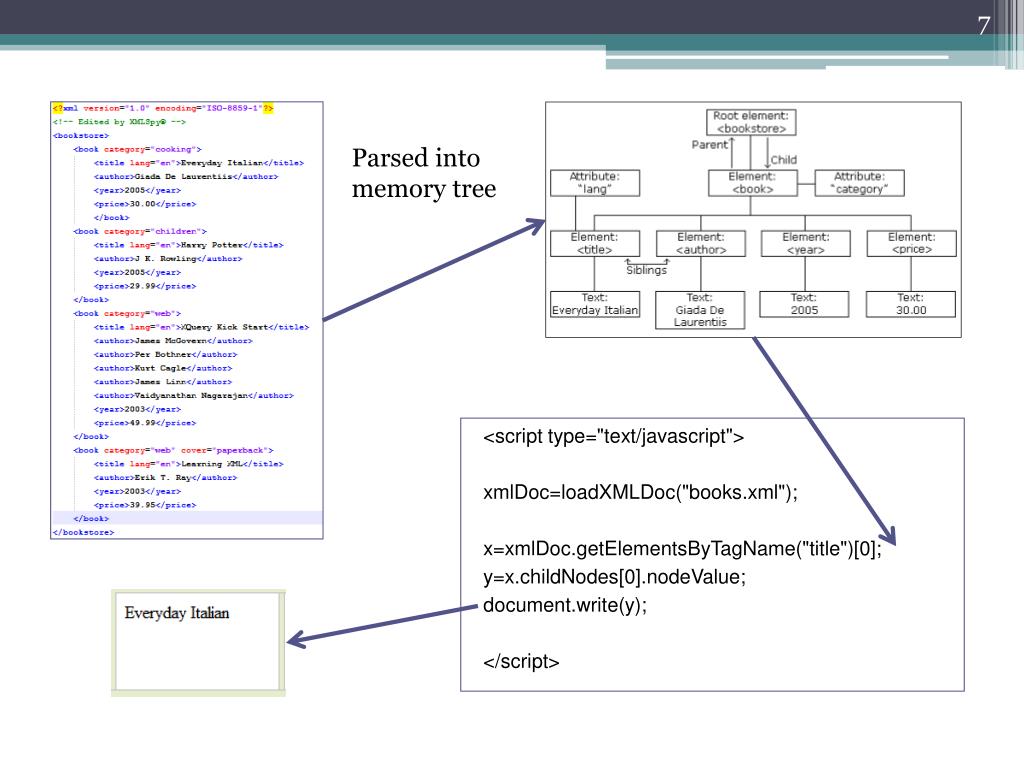Click the <price>30.00</price> code line

(144, 204)
